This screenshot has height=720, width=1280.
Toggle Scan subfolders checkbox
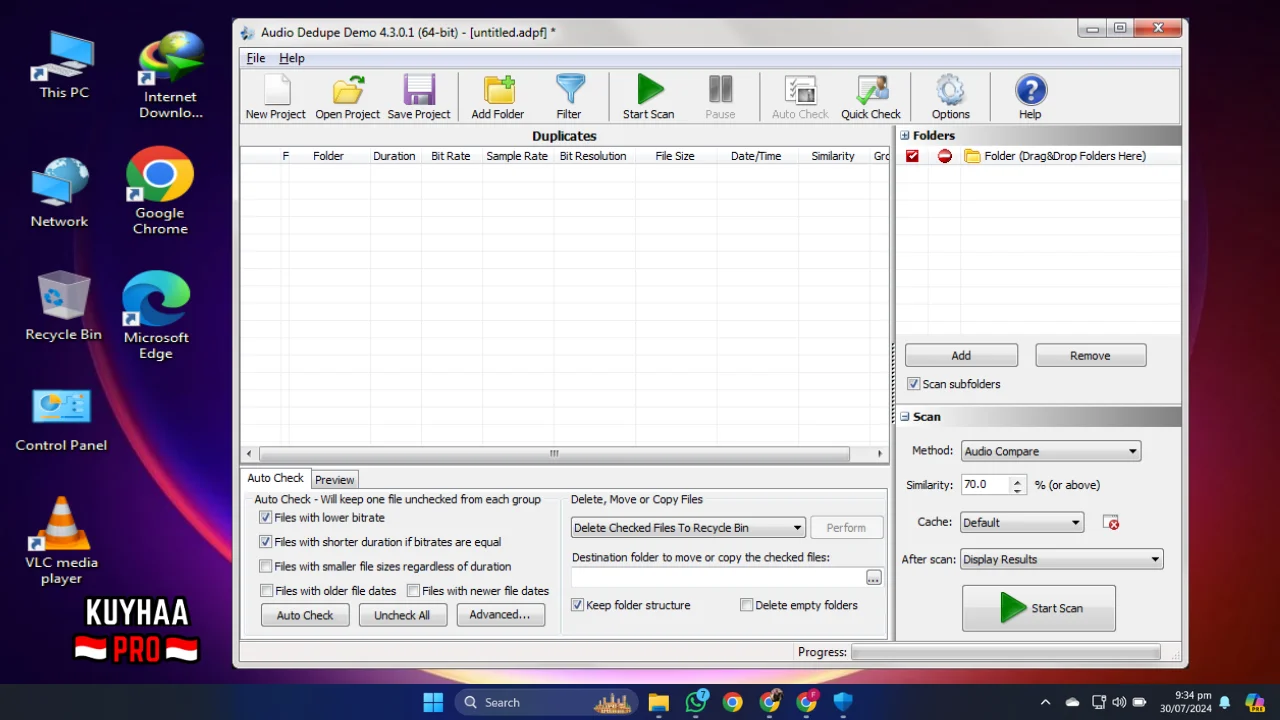point(913,384)
